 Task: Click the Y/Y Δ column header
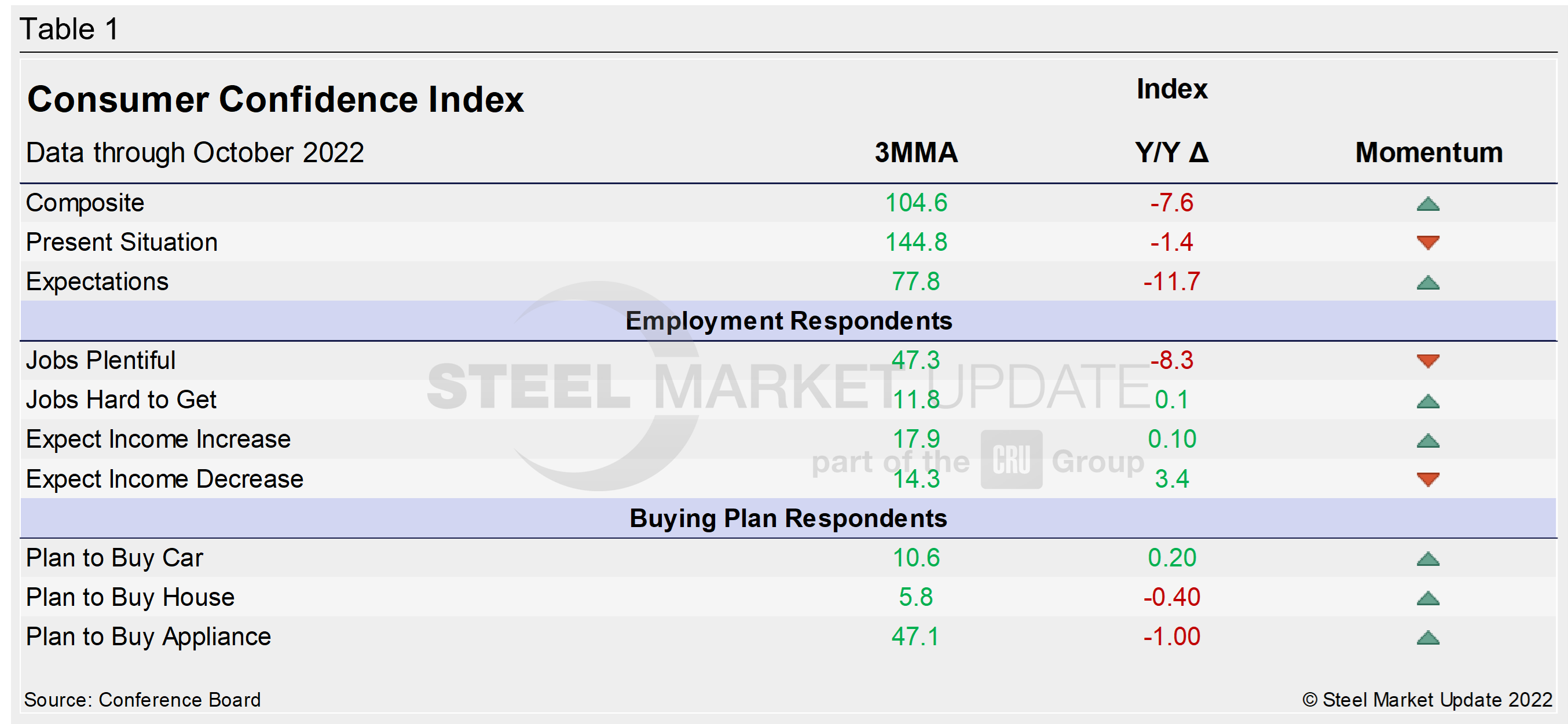point(1171,152)
